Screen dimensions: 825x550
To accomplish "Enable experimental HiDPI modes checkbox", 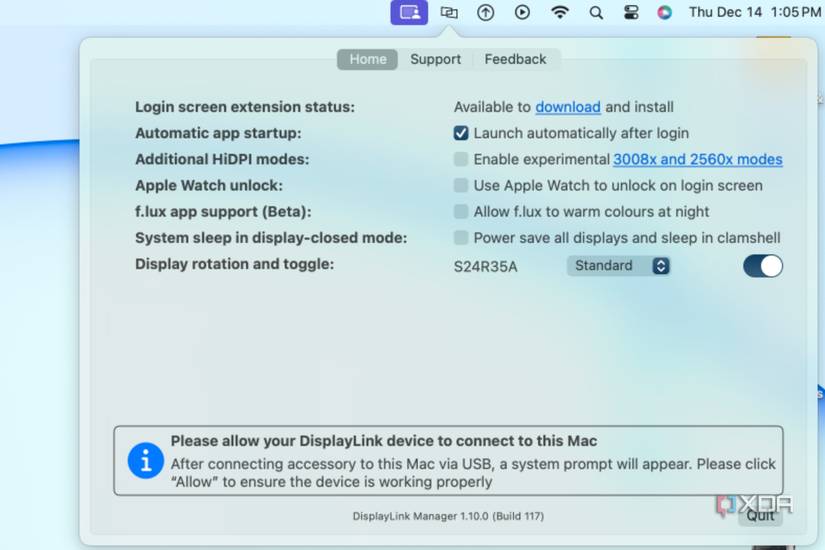I will pos(461,159).
